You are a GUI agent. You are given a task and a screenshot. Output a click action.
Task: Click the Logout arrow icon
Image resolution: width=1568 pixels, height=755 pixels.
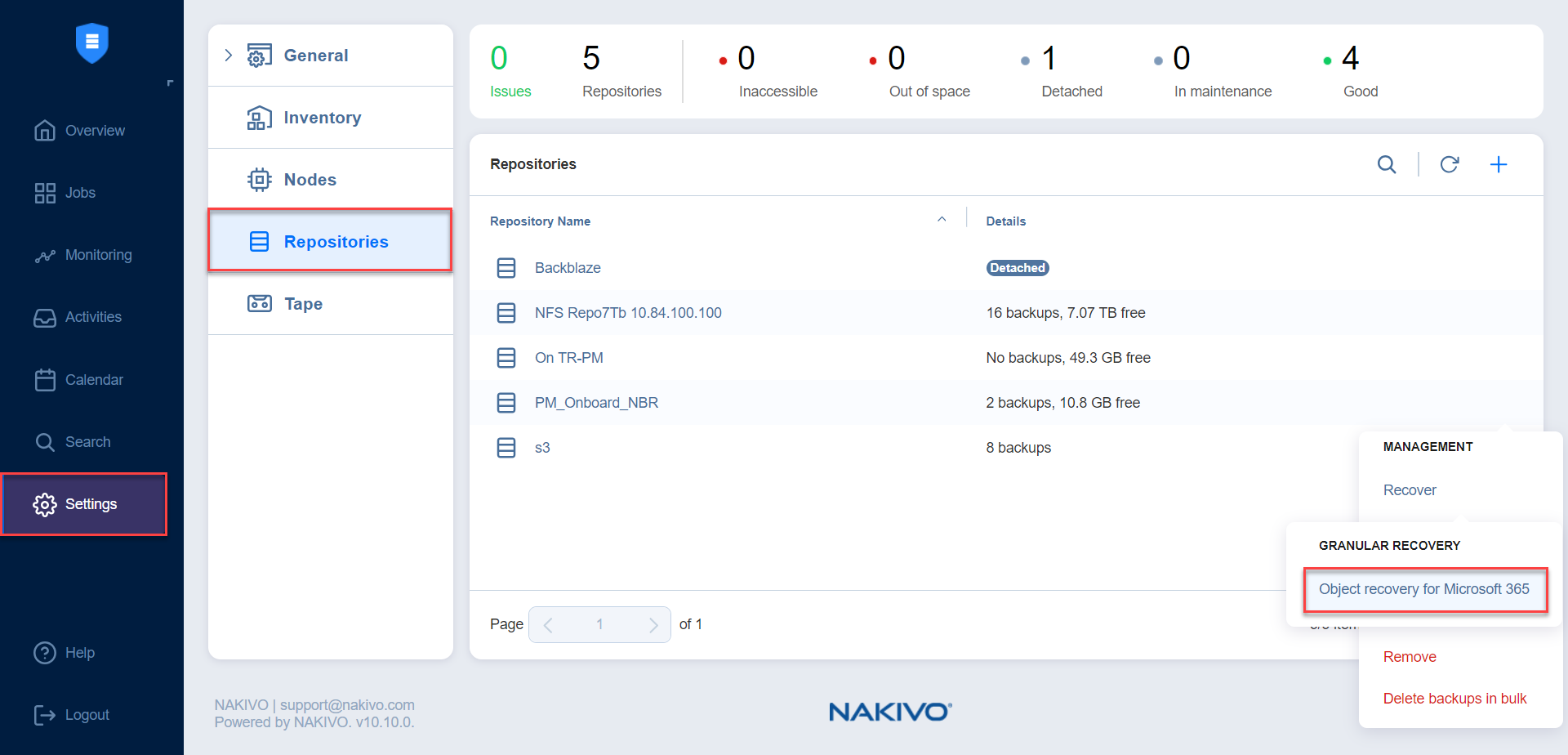(x=45, y=715)
